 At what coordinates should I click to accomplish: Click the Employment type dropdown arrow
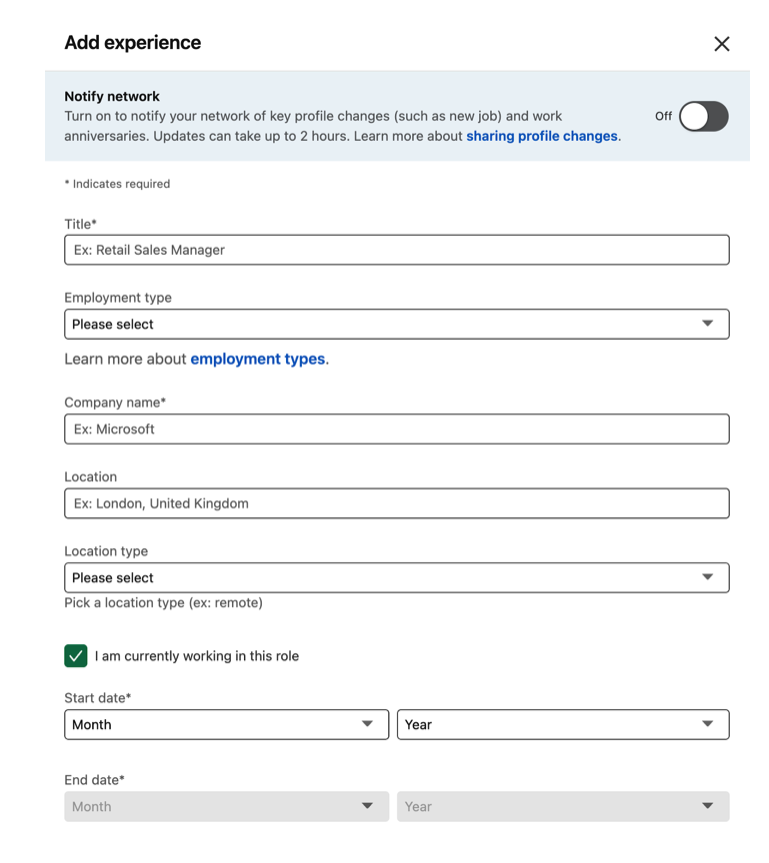click(x=708, y=324)
